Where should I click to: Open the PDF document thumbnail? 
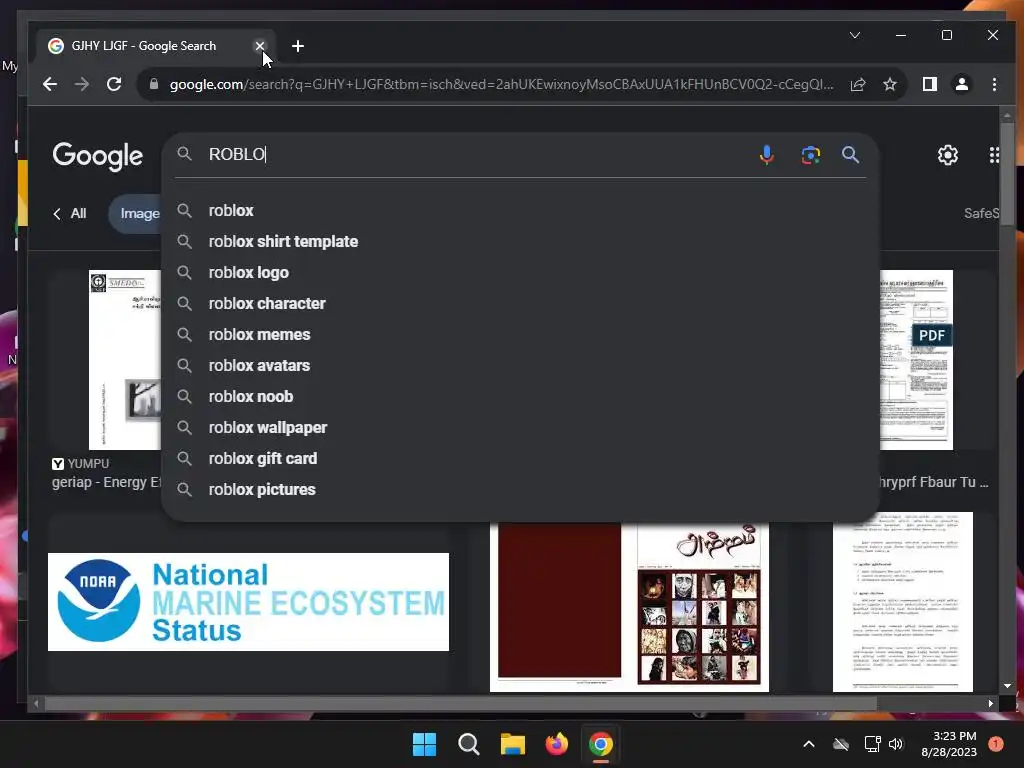(x=916, y=360)
